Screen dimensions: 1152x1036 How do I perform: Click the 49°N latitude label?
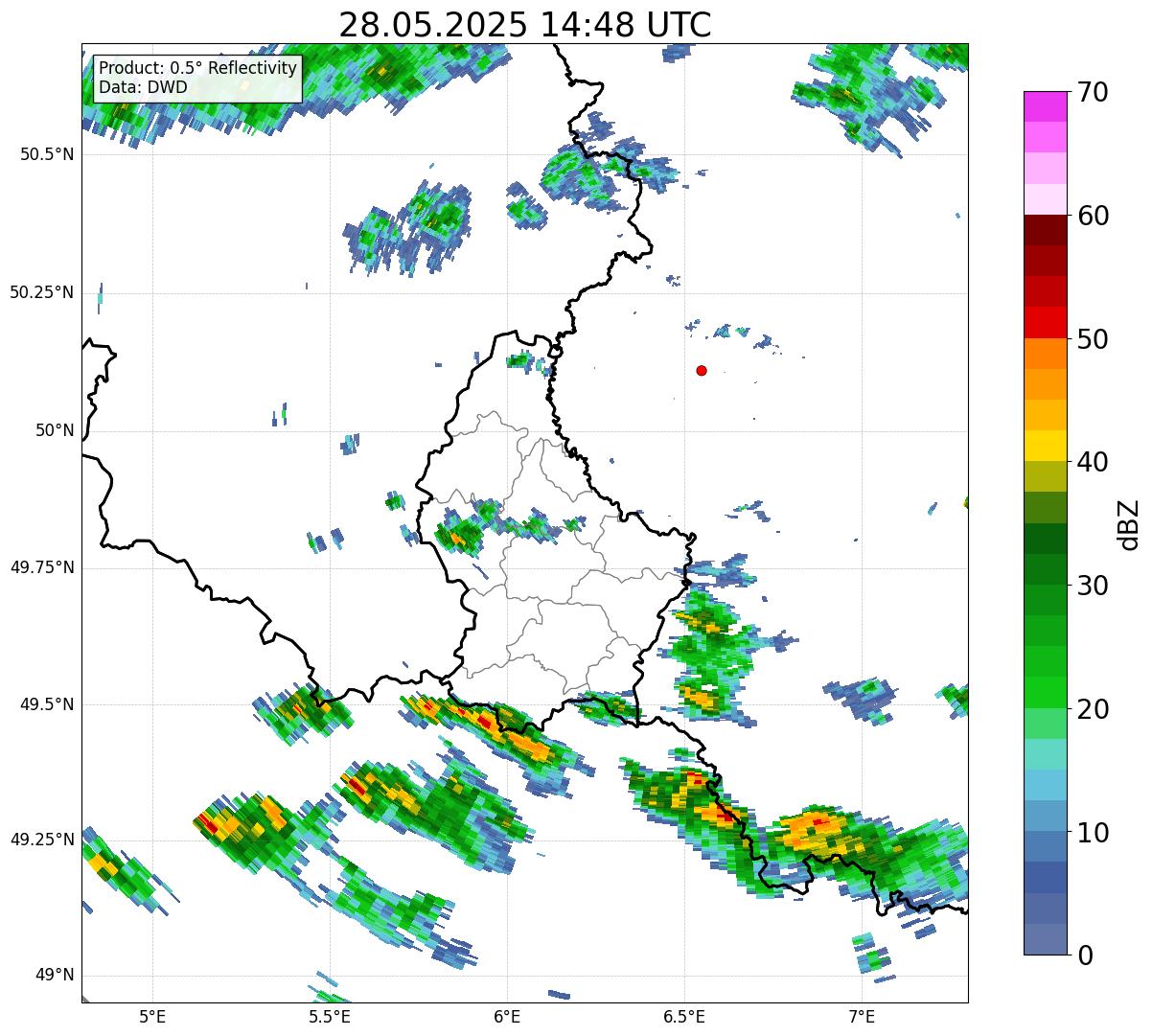click(55, 976)
